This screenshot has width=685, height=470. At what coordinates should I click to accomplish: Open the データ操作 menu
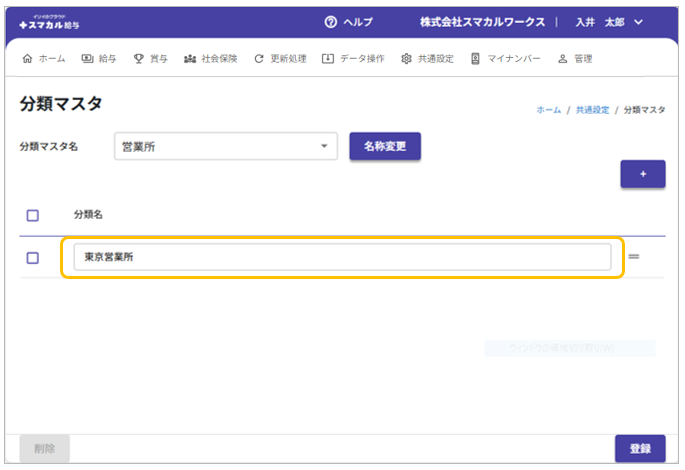click(353, 59)
